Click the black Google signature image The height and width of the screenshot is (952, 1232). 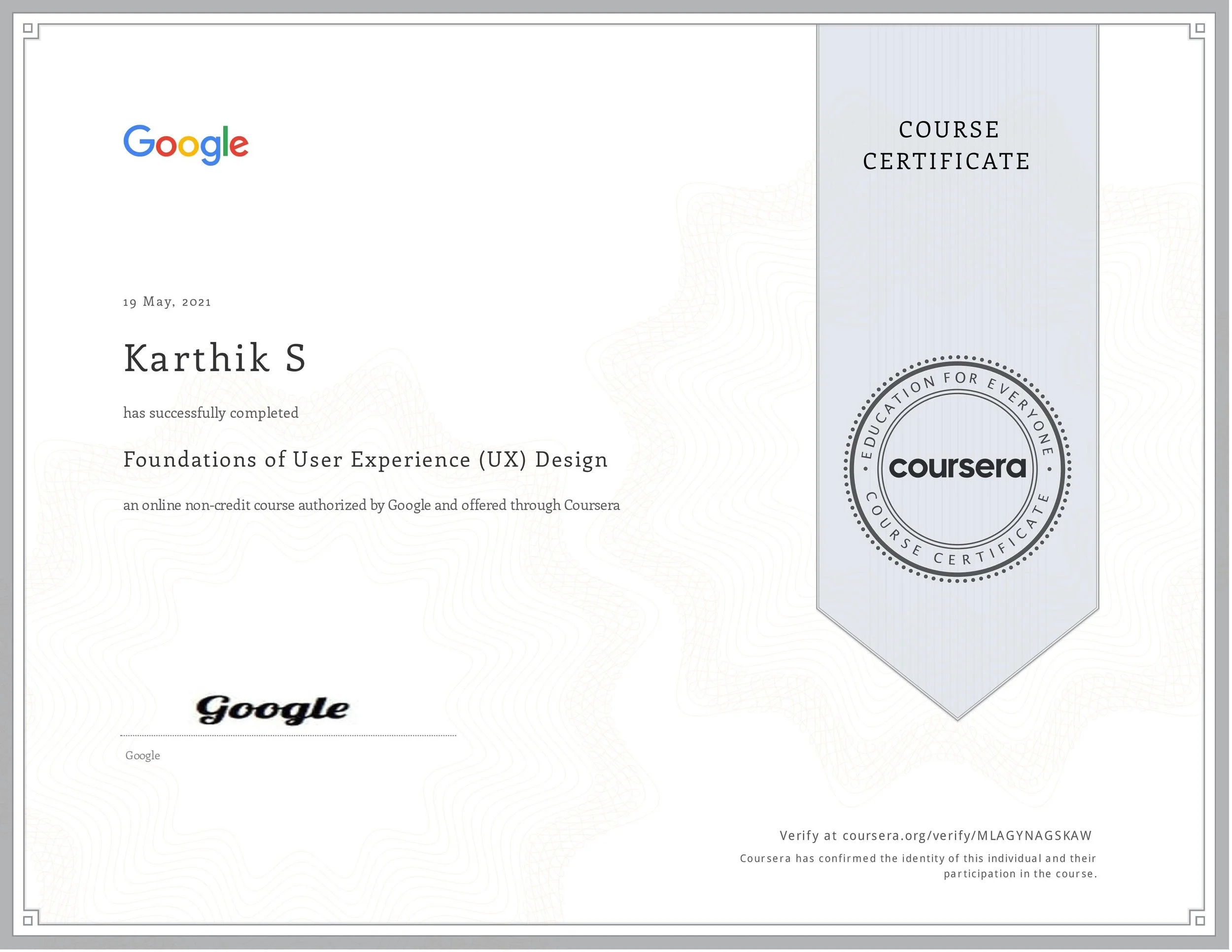[x=273, y=710]
